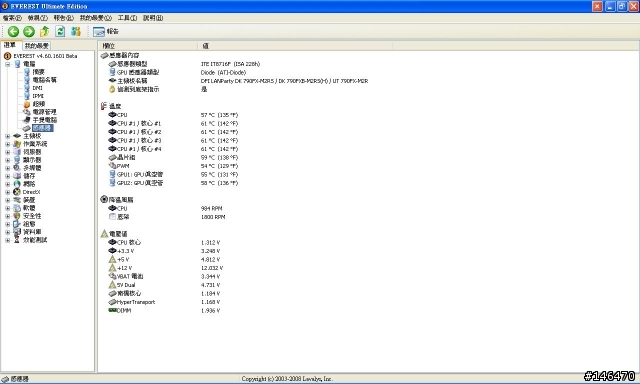The image size is (640, 384).
Task: Click the 報告 Report toolbar button
Action: pyautogui.click(x=106, y=31)
